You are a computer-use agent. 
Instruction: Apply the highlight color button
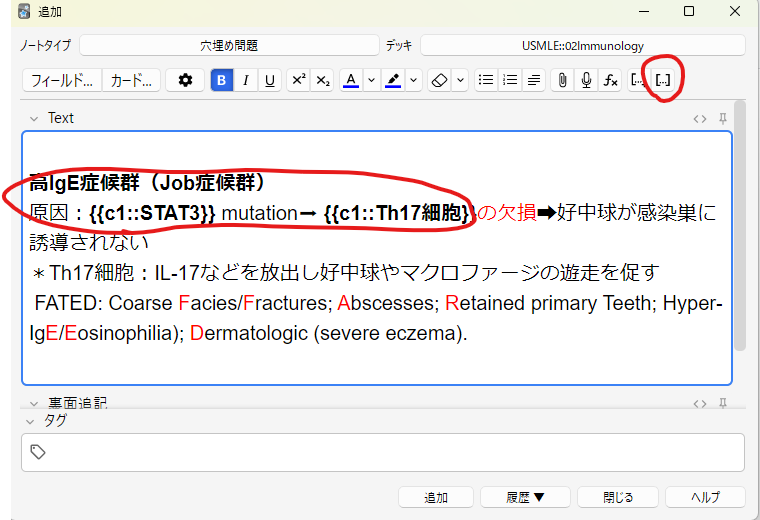point(393,80)
